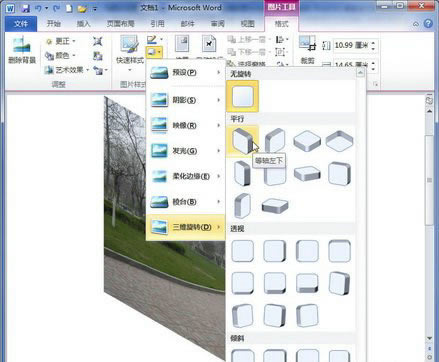This screenshot has height=362, width=439.
Task: Switch to the 页面布局 ribbon tab
Action: [120, 24]
